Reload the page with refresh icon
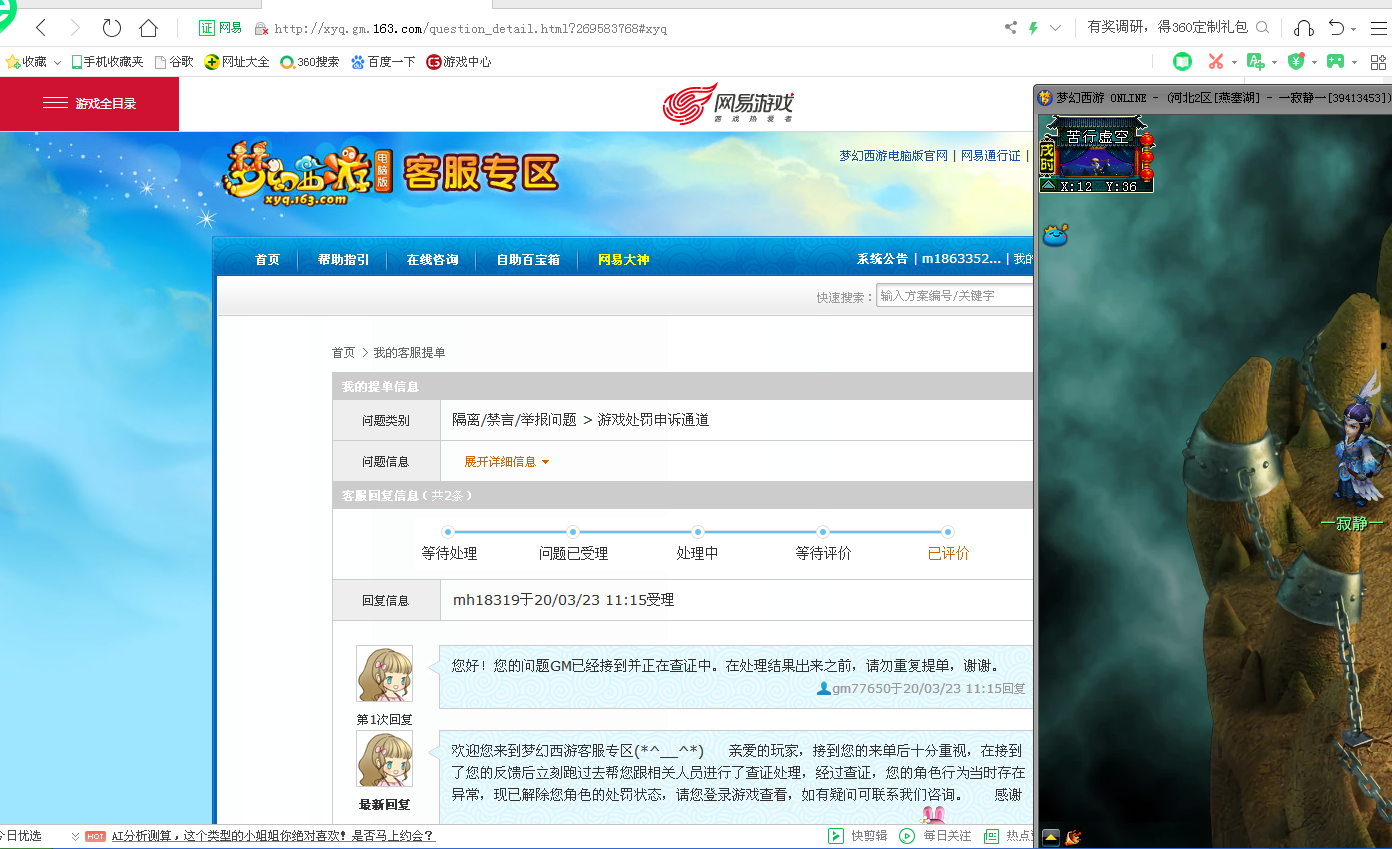The width and height of the screenshot is (1392, 849). click(111, 28)
